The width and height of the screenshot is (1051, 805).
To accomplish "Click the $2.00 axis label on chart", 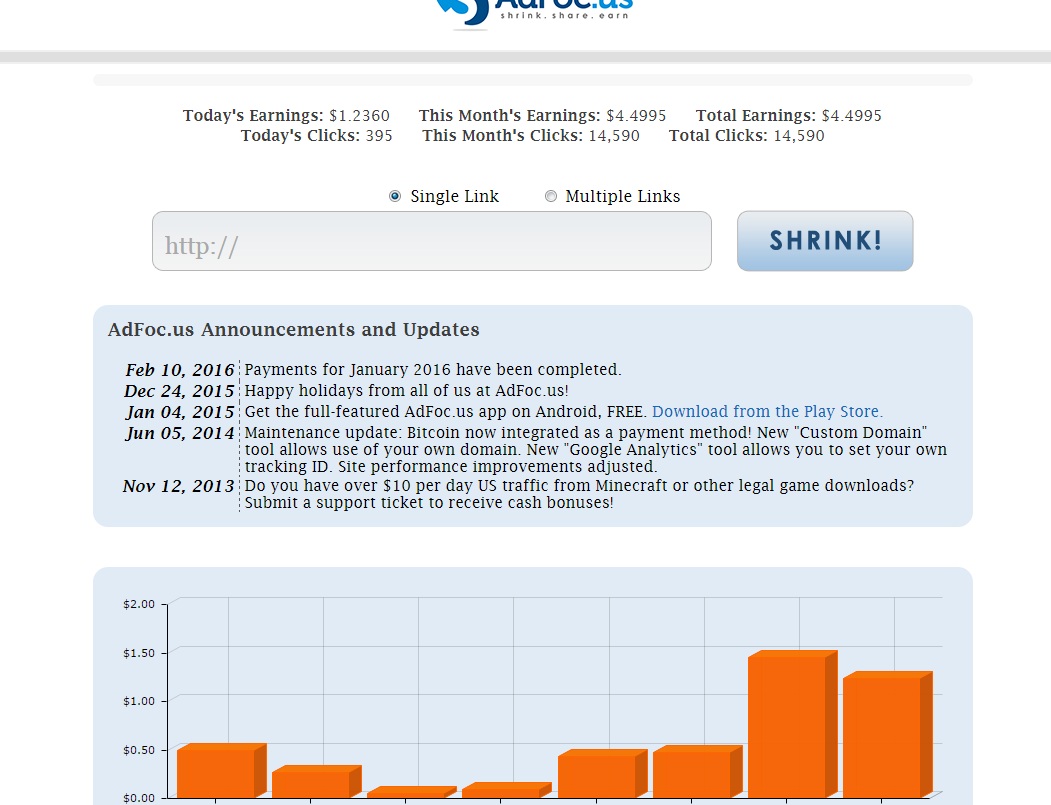I will coord(139,604).
